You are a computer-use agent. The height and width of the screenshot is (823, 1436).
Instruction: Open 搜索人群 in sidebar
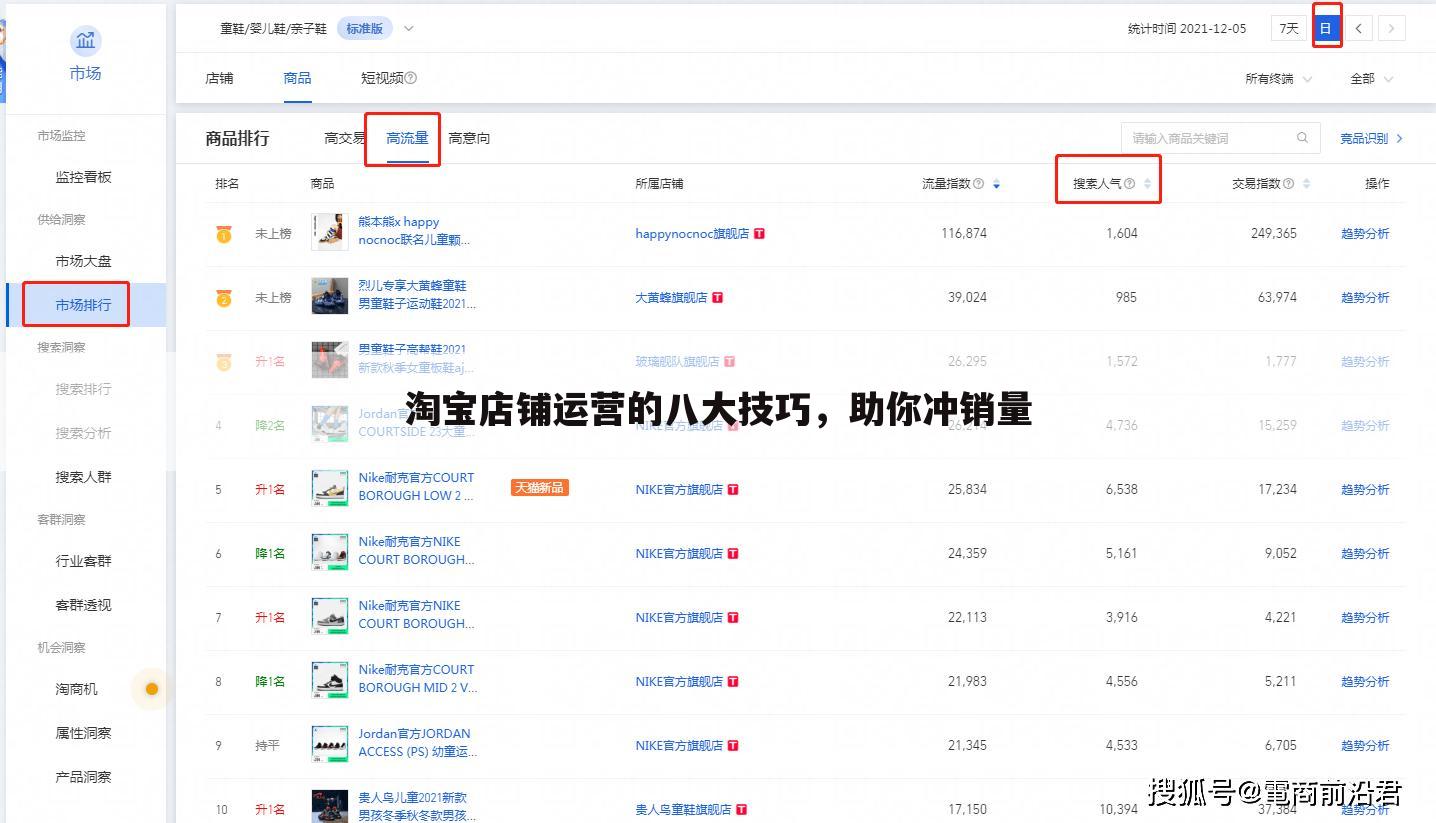[83, 477]
